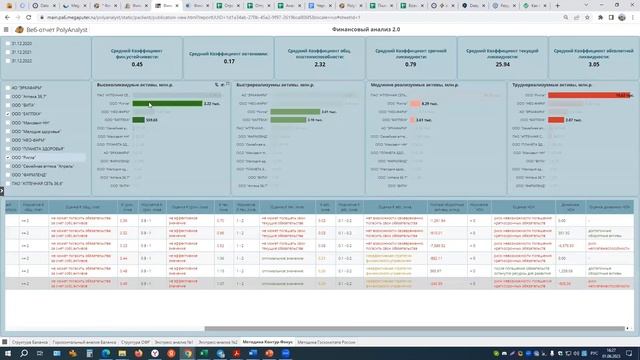Tick the ООО "ФАРМЛЕНД" checkbox
Image resolution: width=640 pixels, height=360 pixels.
[x=8, y=175]
